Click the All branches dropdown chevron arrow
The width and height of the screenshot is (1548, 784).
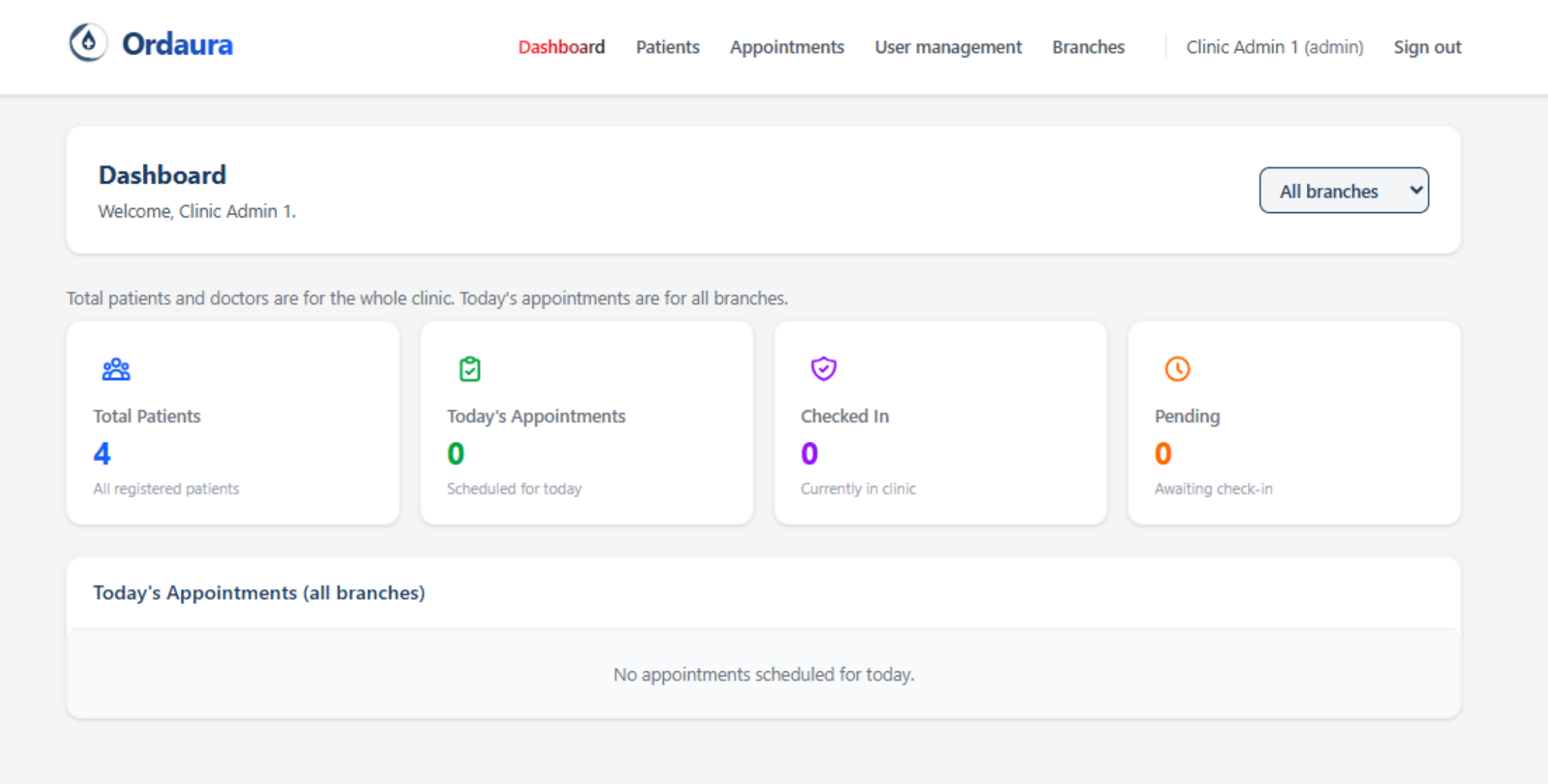click(1415, 191)
